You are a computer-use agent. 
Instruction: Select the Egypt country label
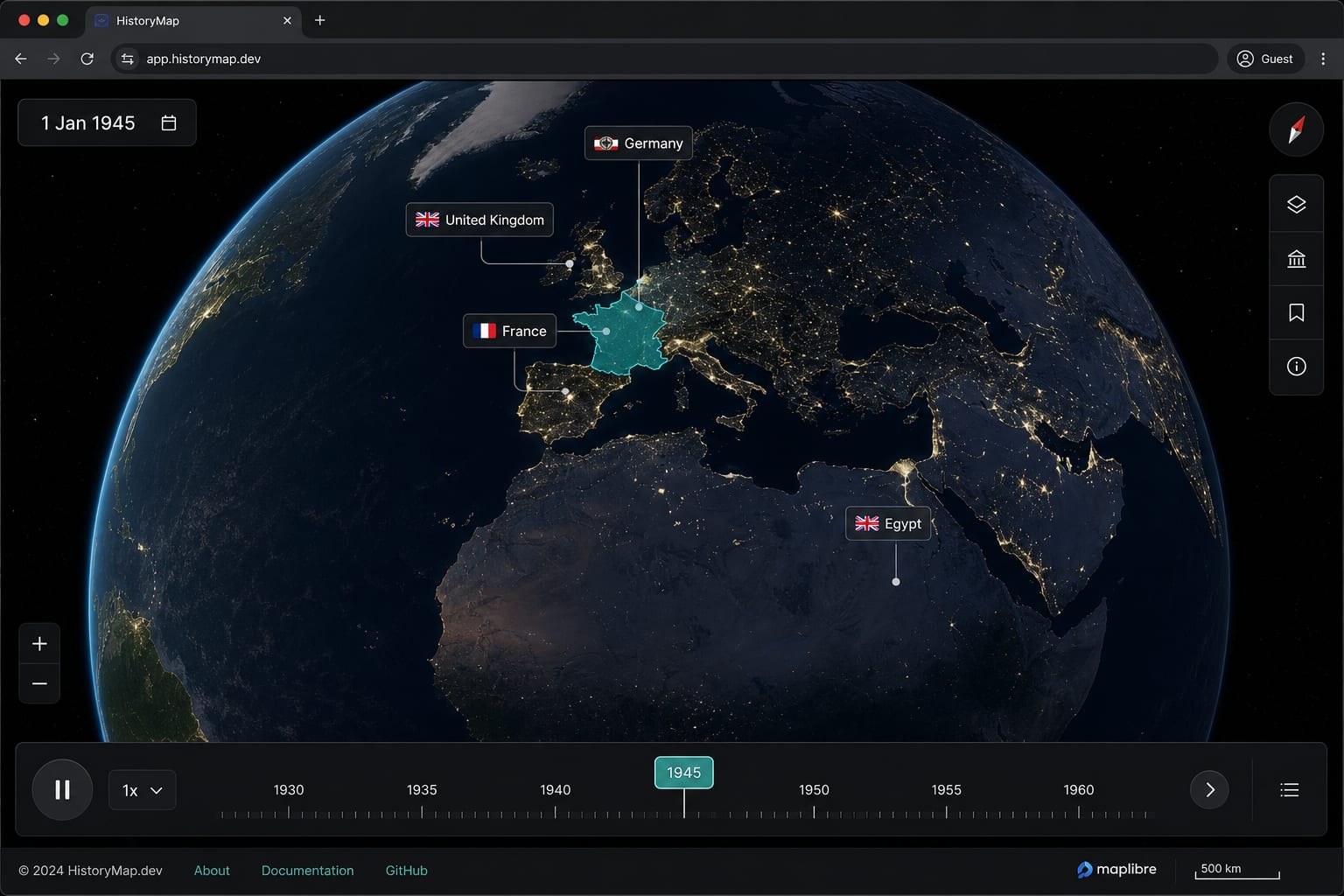(888, 523)
